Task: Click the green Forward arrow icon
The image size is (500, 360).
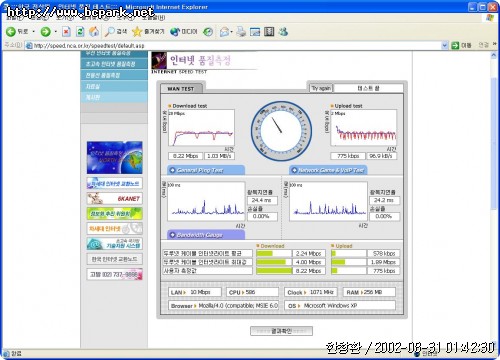Action: coord(45,32)
